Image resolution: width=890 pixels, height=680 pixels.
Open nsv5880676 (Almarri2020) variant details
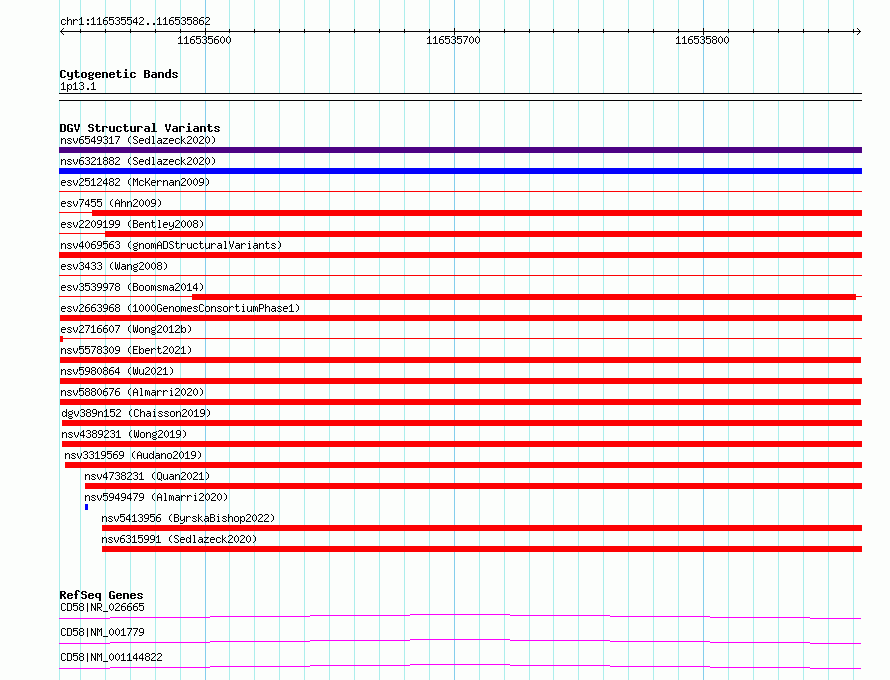[x=132, y=392]
